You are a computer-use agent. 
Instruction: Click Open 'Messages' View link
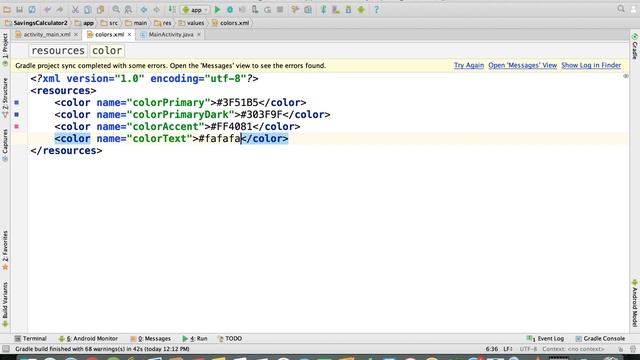click(x=522, y=65)
